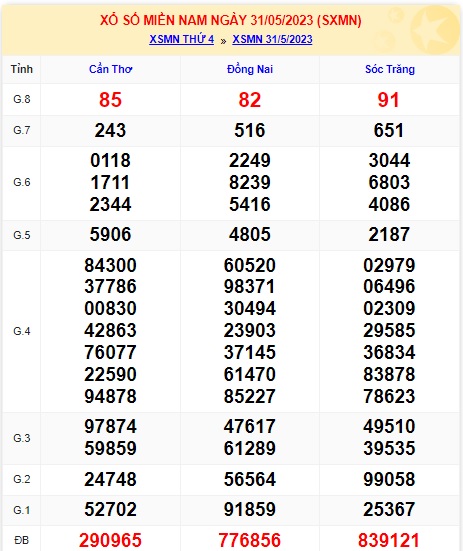Click the G.2 number 24748
463x551 pixels.
click(110, 479)
